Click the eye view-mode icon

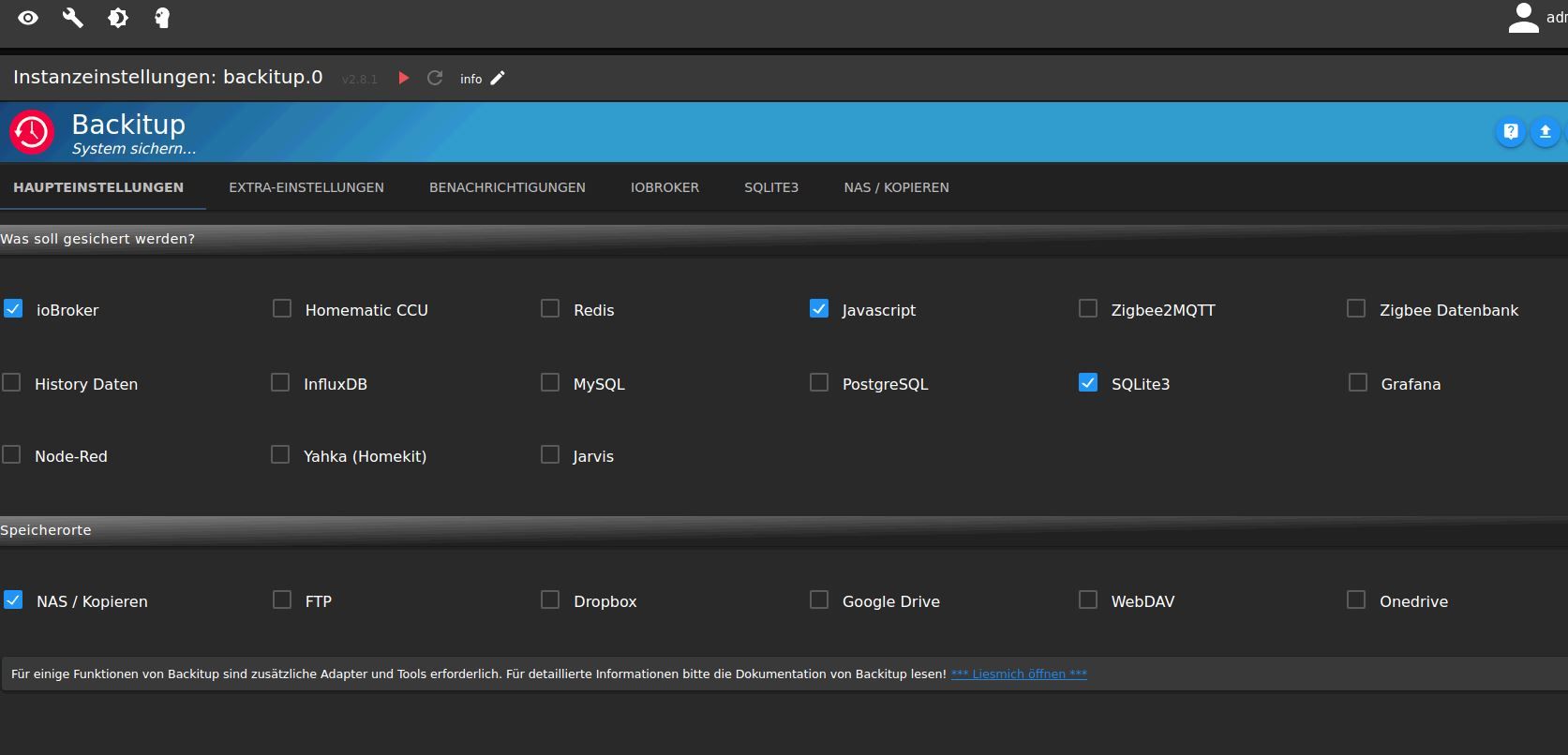[28, 18]
